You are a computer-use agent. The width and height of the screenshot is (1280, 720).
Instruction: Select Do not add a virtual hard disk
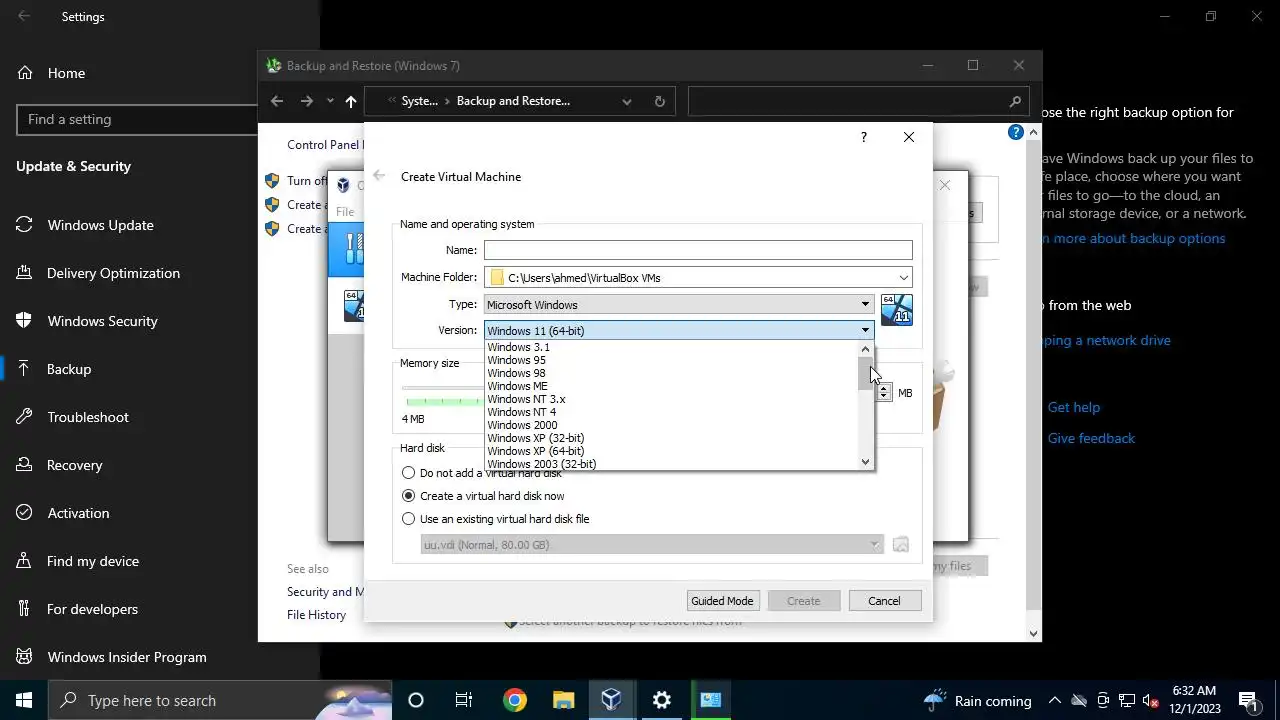481,473
